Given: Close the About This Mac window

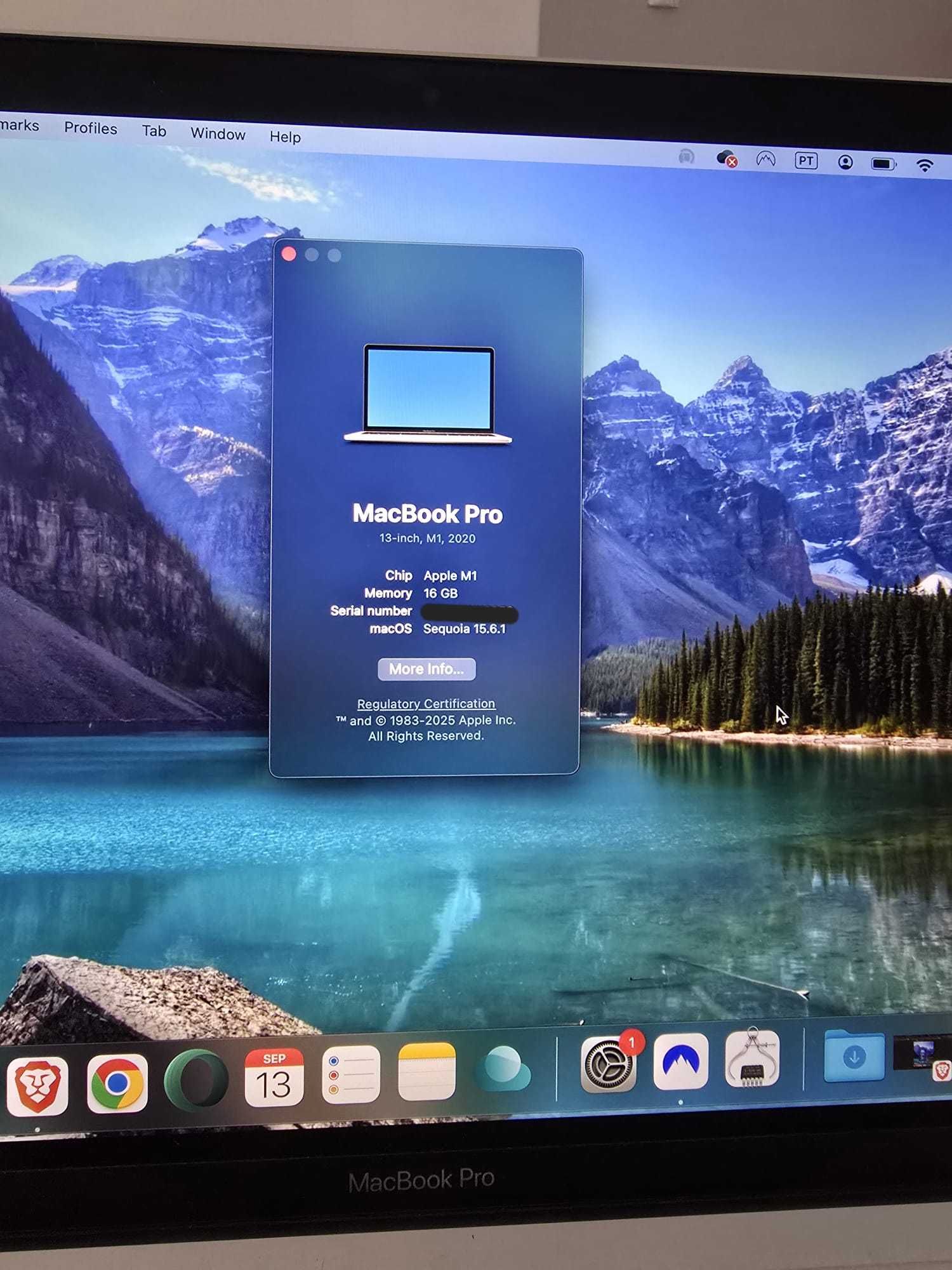Looking at the screenshot, I should [x=289, y=254].
